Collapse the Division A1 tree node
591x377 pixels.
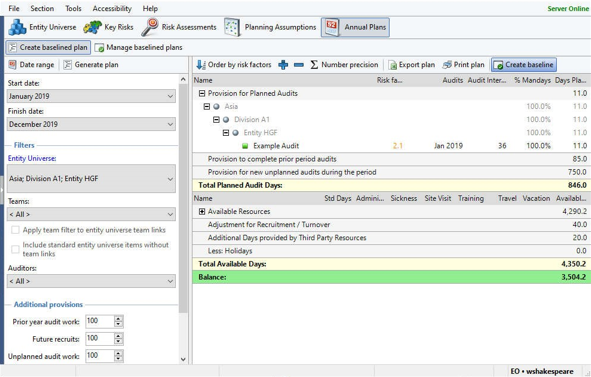pos(216,120)
